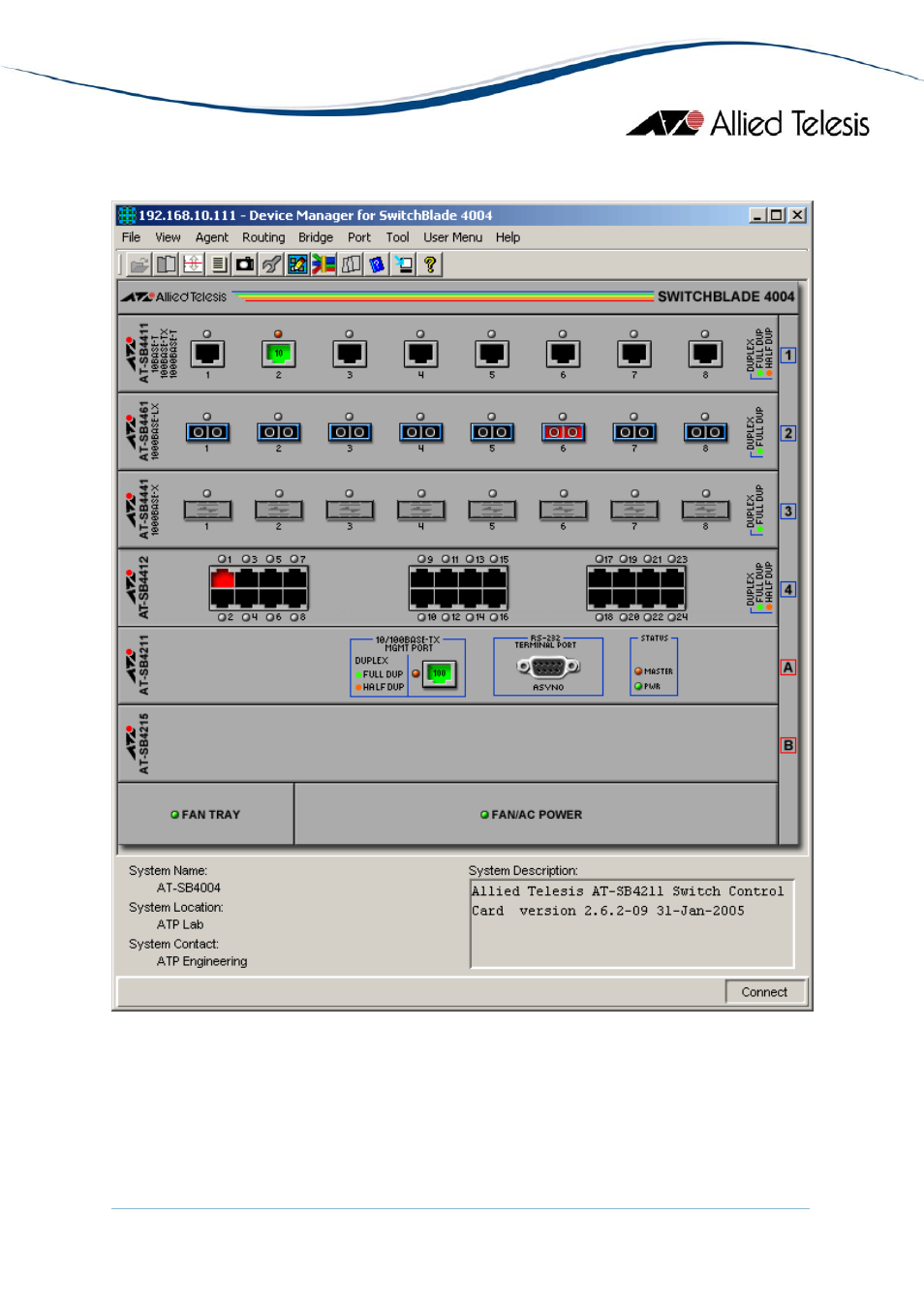The image size is (924, 1308).
Task: Click the wrench configuration toolbar icon
Action: pos(271,264)
